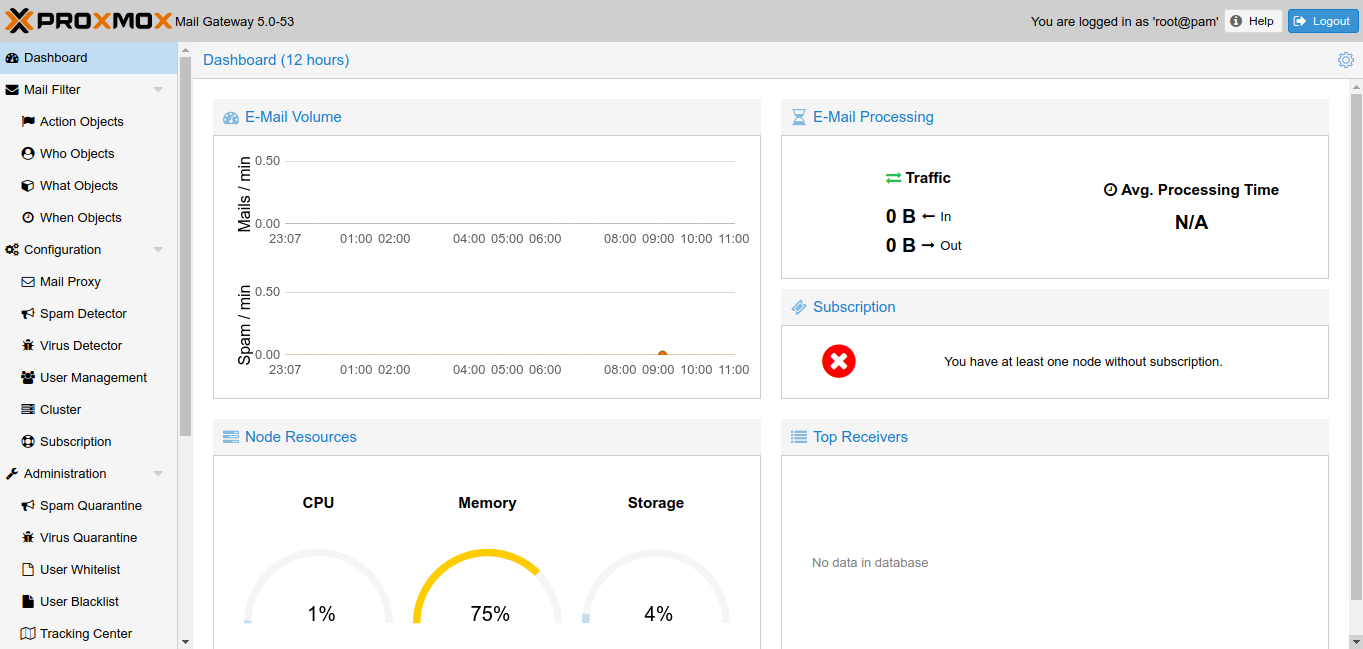Viewport: 1363px width, 649px height.
Task: Click the Logout button
Action: point(1322,21)
